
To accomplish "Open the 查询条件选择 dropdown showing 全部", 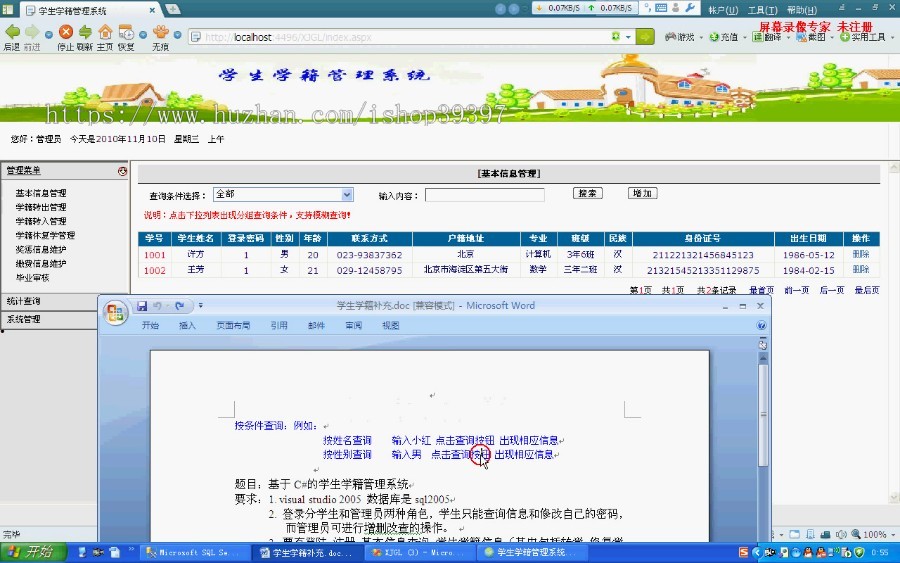I will click(283, 195).
